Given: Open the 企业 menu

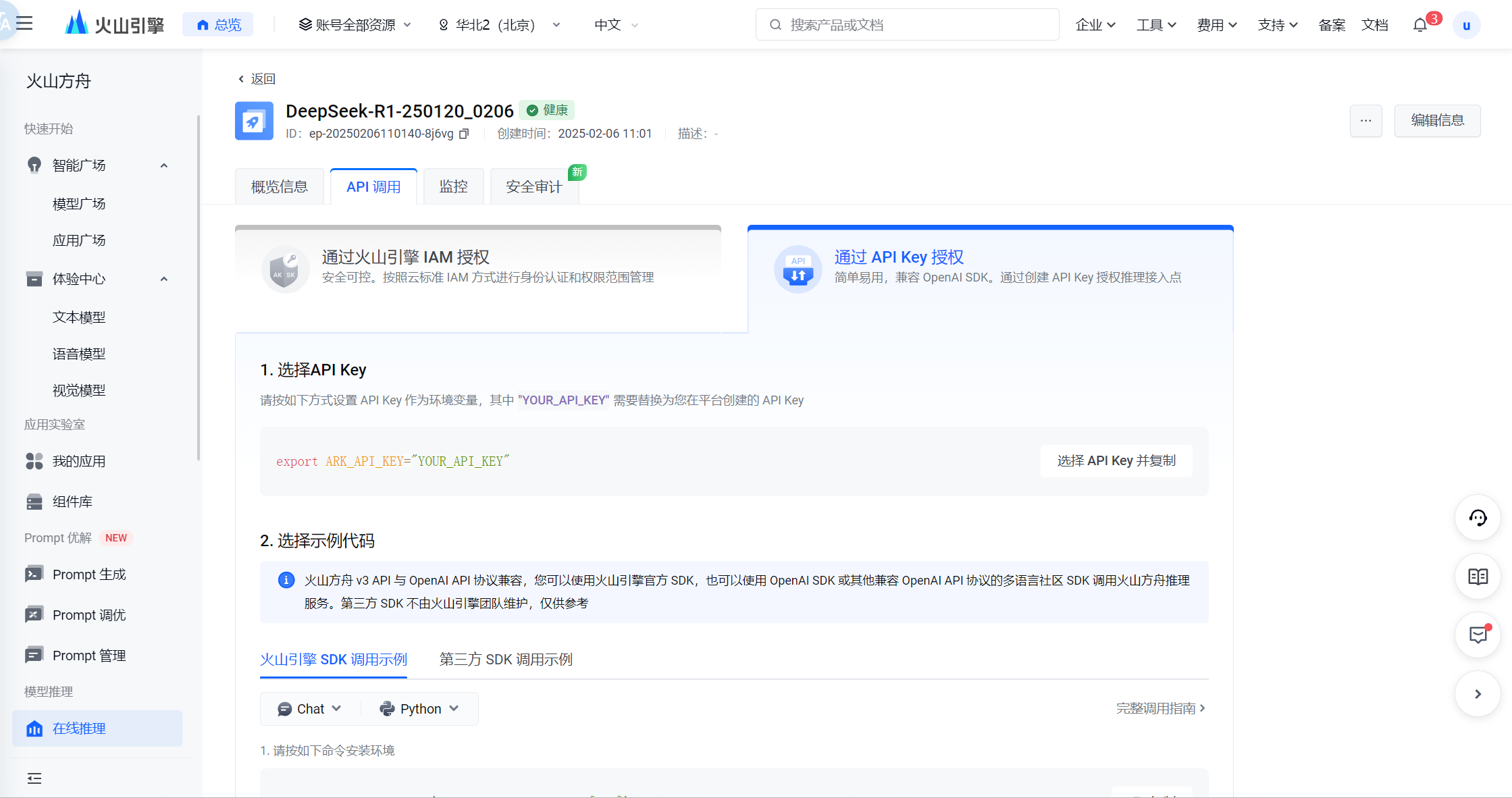Looking at the screenshot, I should pos(1095,25).
